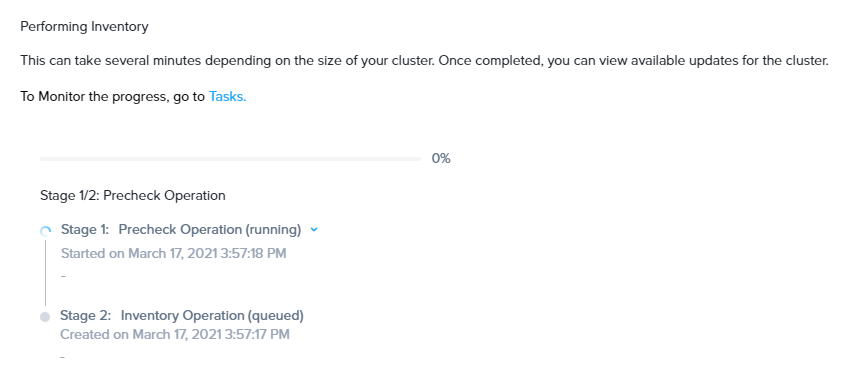Click the vertical connector between stages
This screenshot has width=853, height=367.
tap(45, 272)
